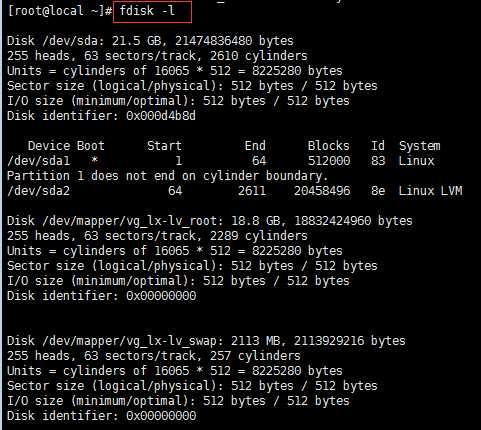Click the 2289 cylinders line

(157, 236)
